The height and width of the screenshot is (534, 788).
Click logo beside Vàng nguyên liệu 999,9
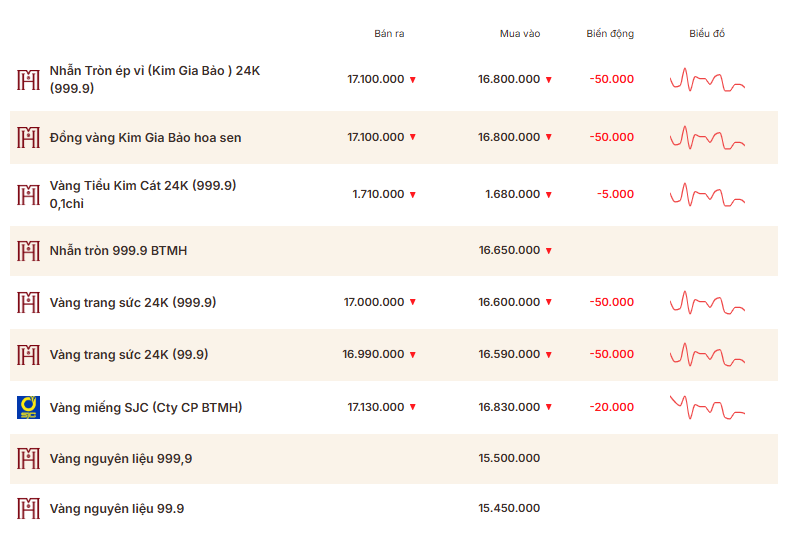[29, 459]
